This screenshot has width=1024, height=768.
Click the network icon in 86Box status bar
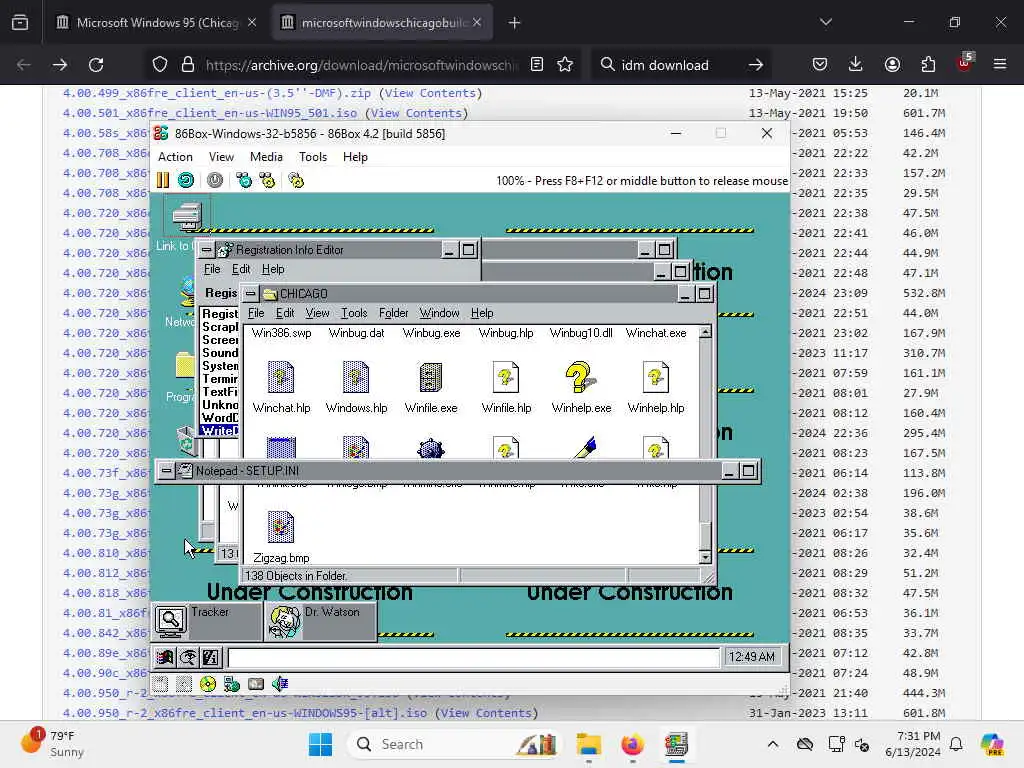[232, 684]
